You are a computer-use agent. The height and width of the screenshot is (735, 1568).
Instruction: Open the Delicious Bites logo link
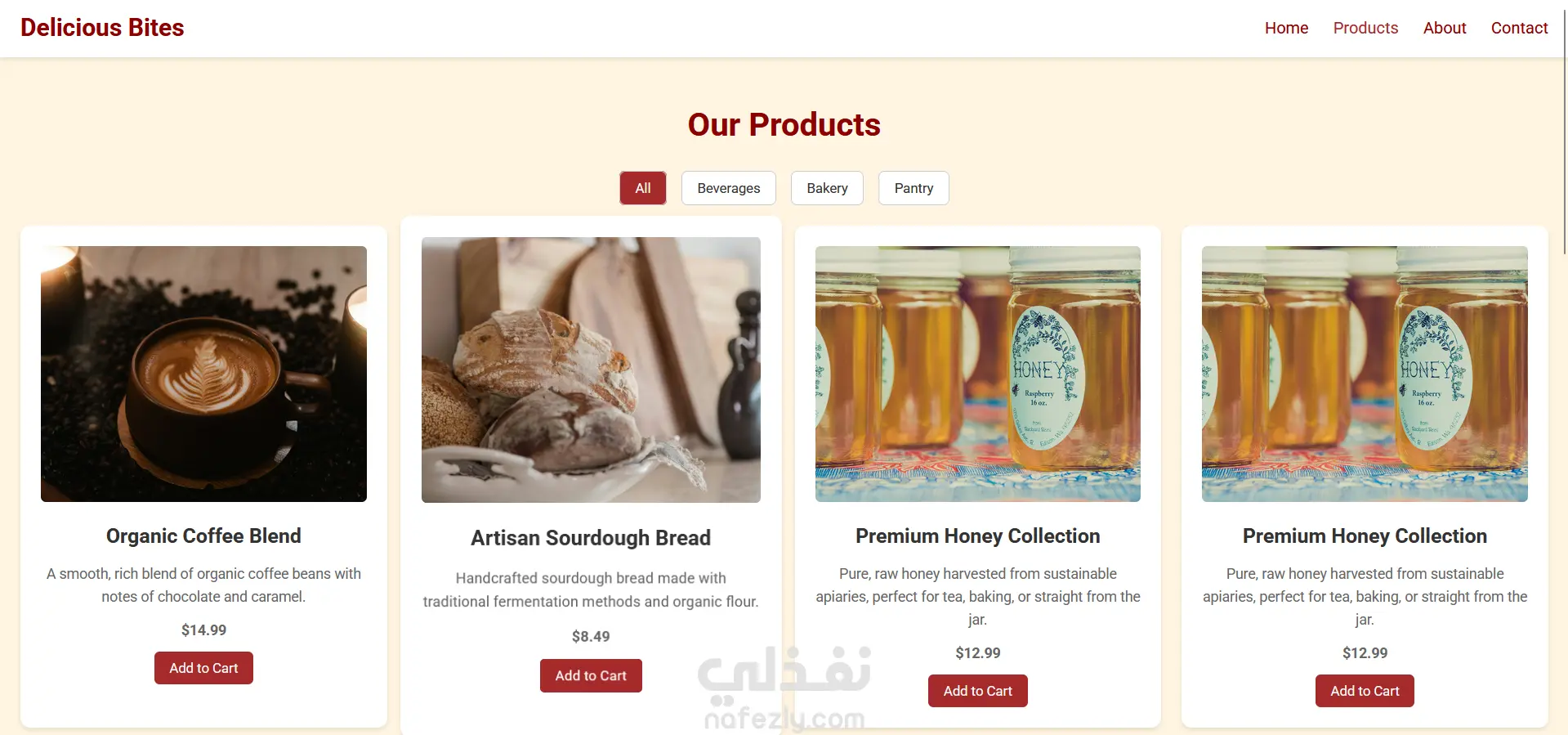[x=102, y=28]
